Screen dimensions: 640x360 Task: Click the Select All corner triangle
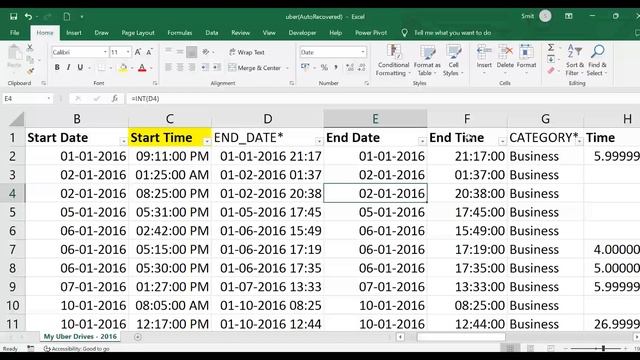click(x=17, y=119)
